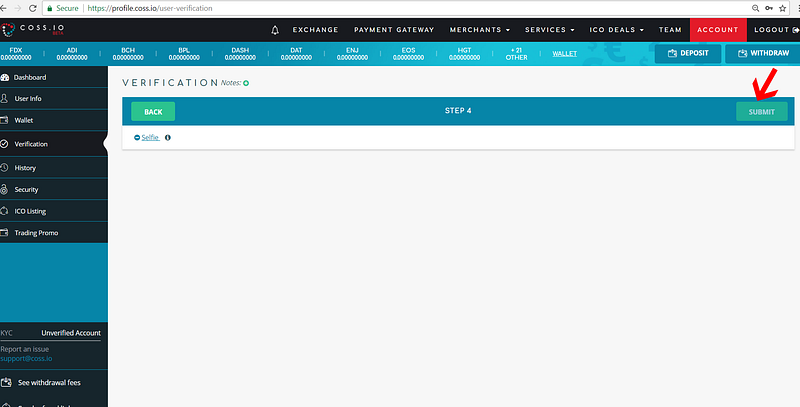Open the Team page
800x407 pixels.
pyautogui.click(x=670, y=30)
